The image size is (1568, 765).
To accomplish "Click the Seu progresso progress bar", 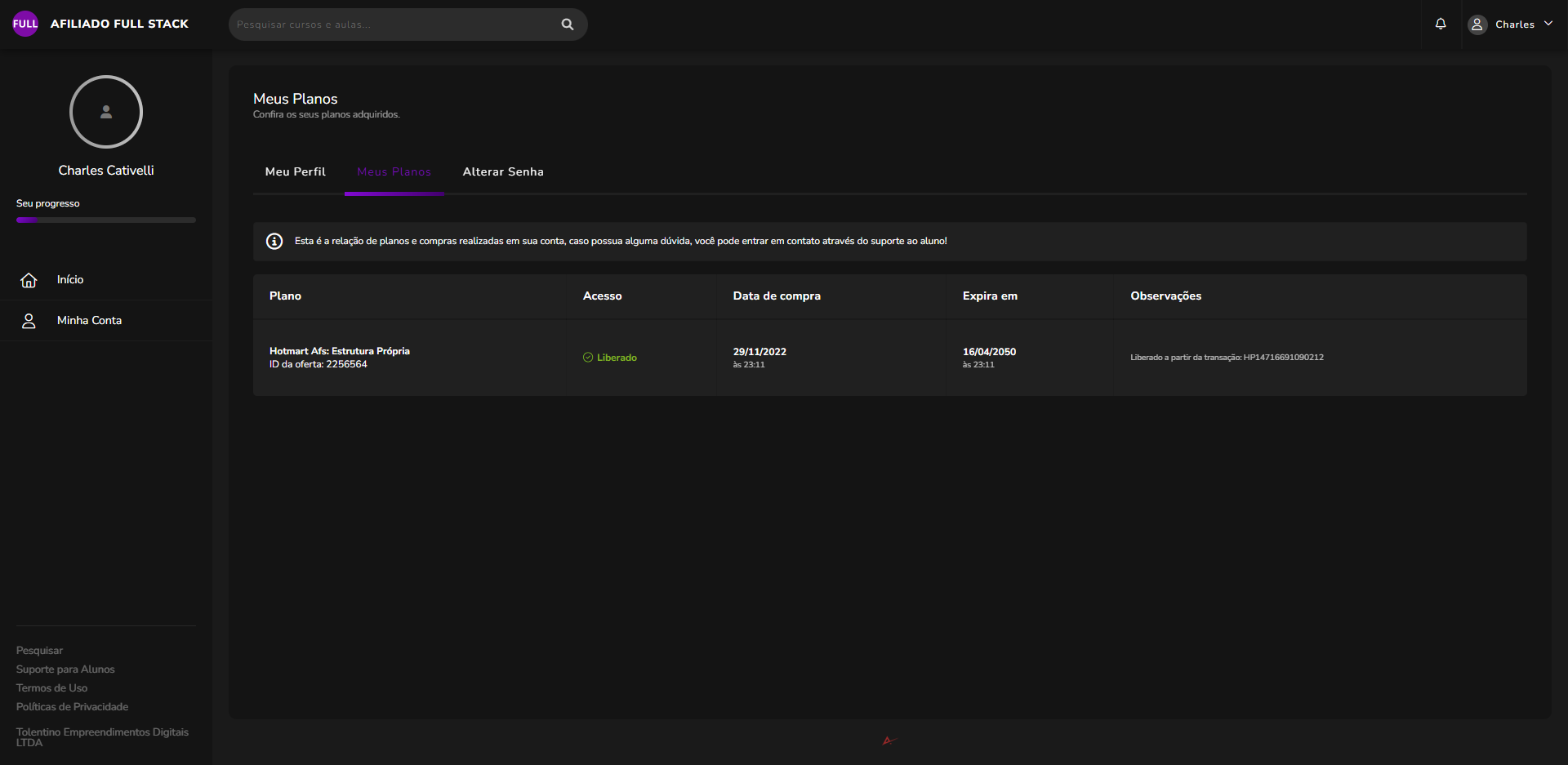I will (x=106, y=220).
